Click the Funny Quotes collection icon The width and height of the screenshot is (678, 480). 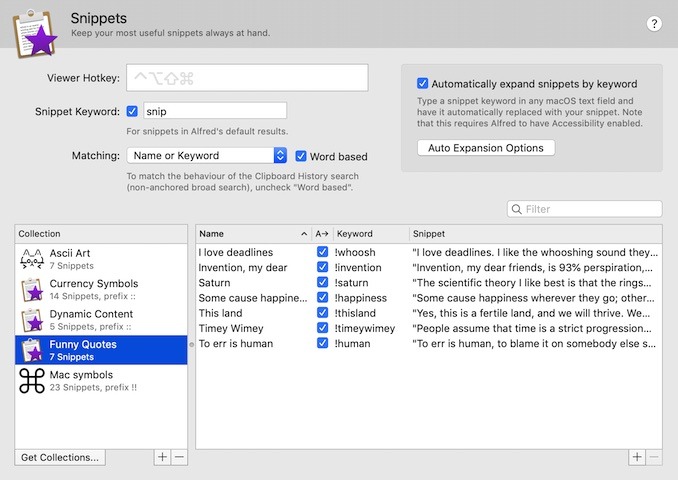click(x=32, y=350)
